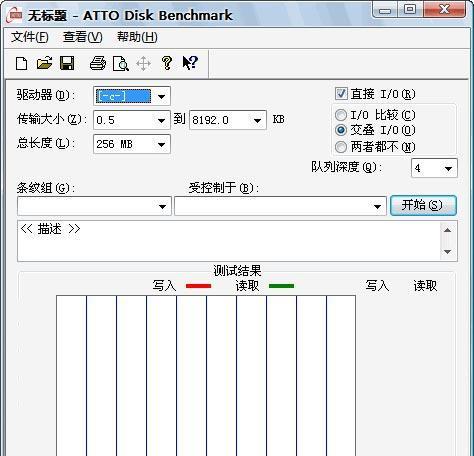Click the Save floppy disk icon
This screenshot has height=456, width=474.
[67, 63]
